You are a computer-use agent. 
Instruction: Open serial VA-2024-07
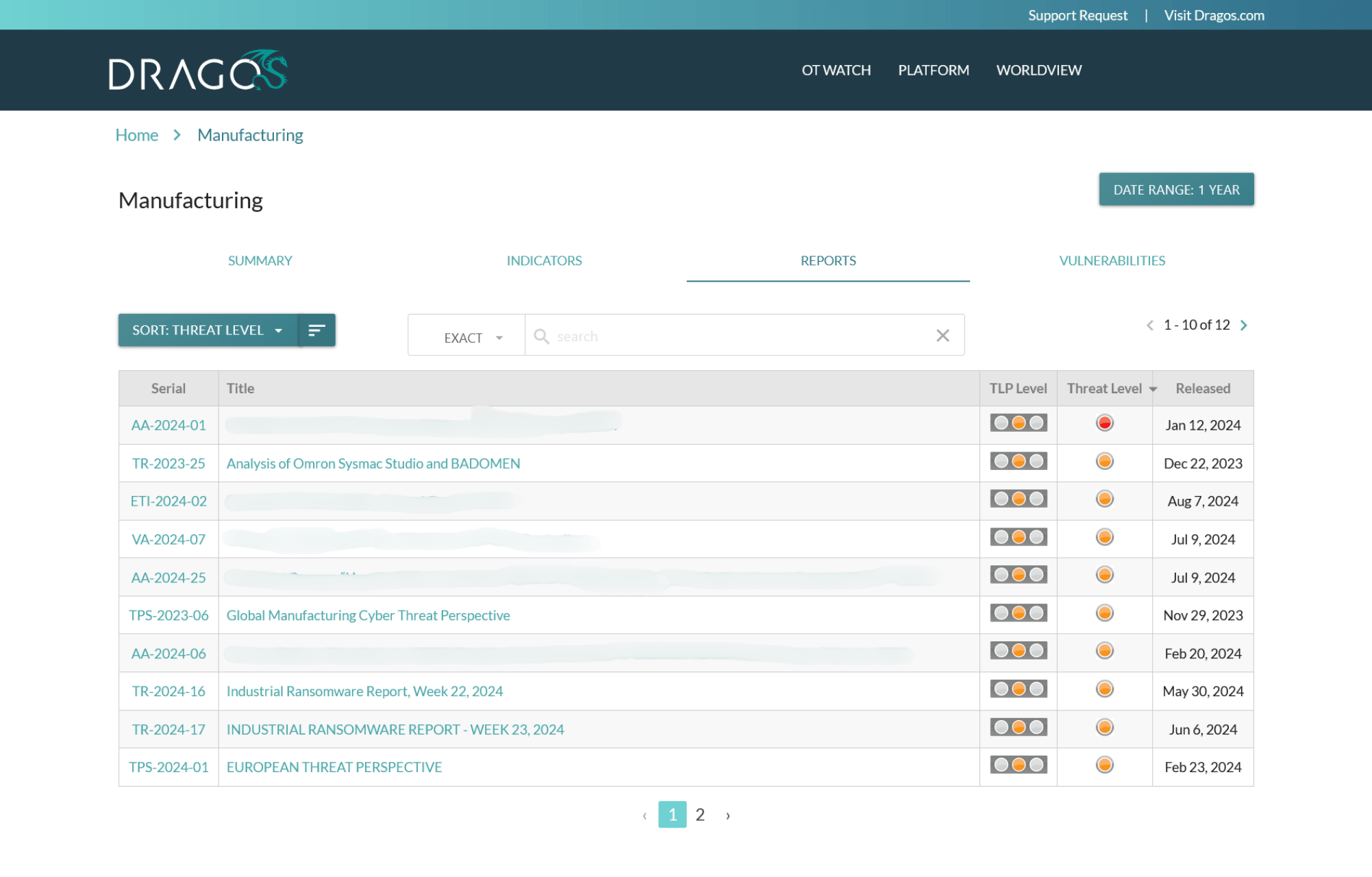pos(169,539)
